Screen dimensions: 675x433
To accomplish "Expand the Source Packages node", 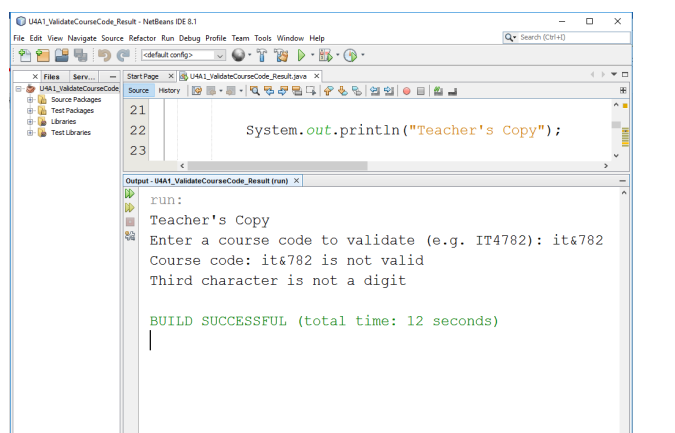I will coord(30,99).
